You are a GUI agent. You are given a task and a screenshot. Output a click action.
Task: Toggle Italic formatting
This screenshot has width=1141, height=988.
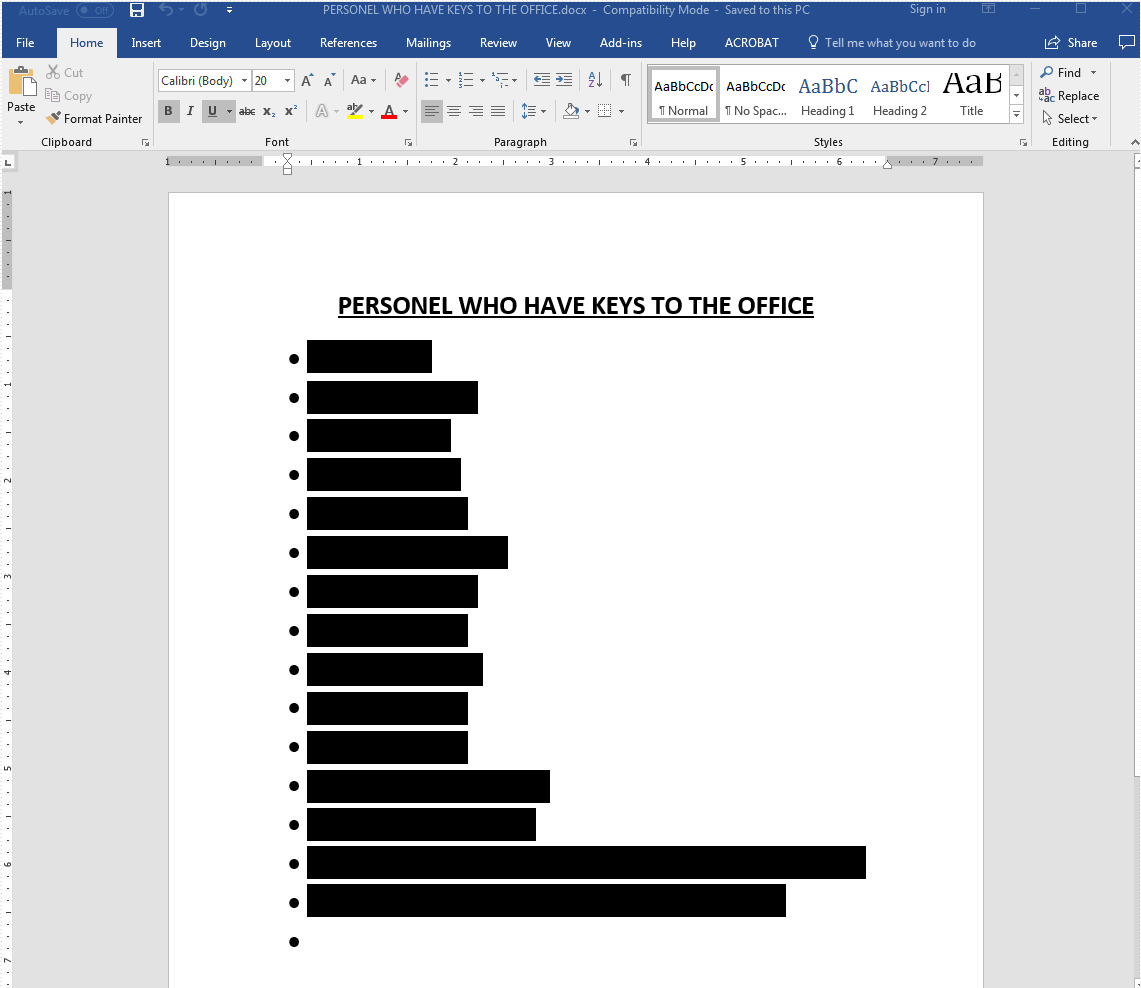click(x=191, y=111)
